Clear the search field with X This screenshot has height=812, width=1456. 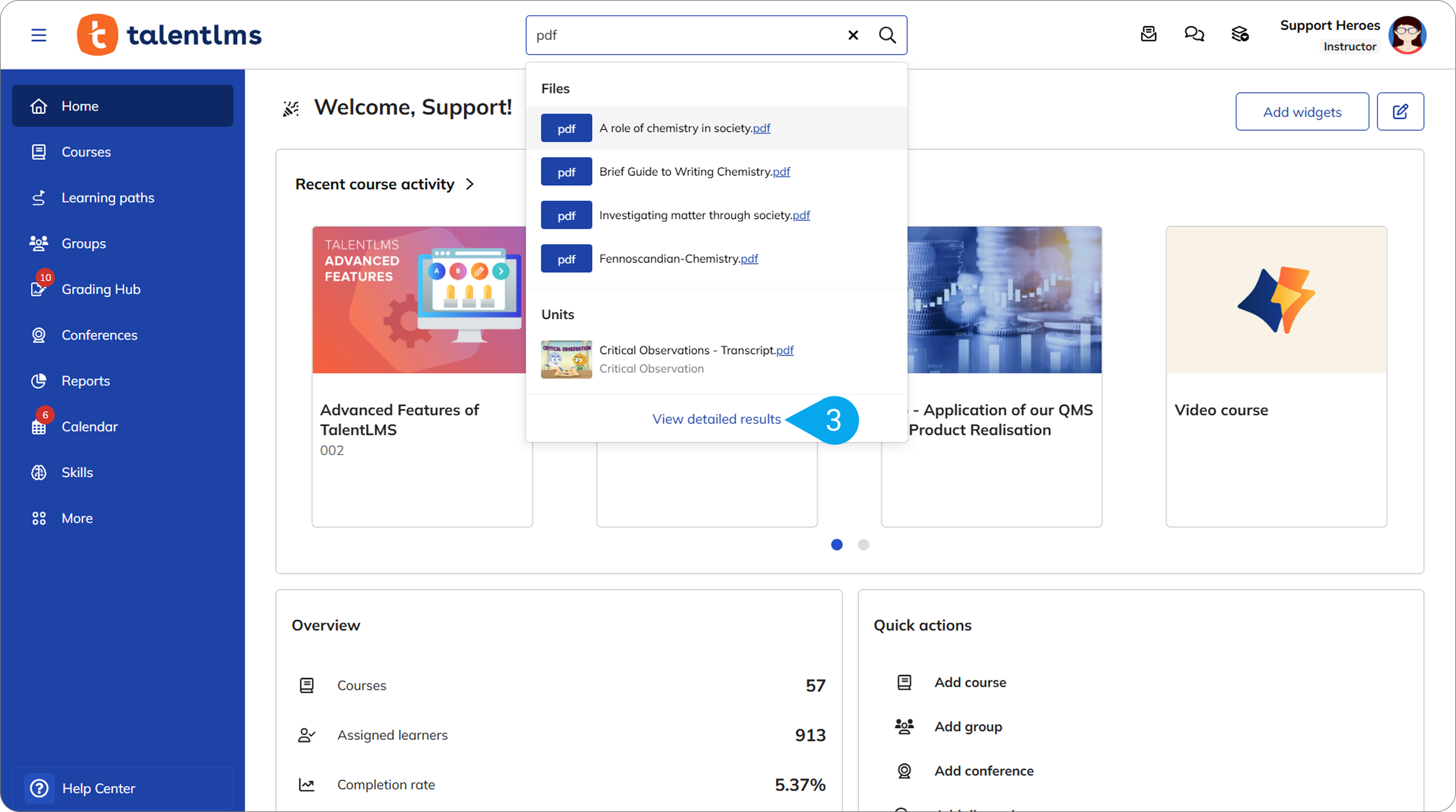(x=853, y=35)
